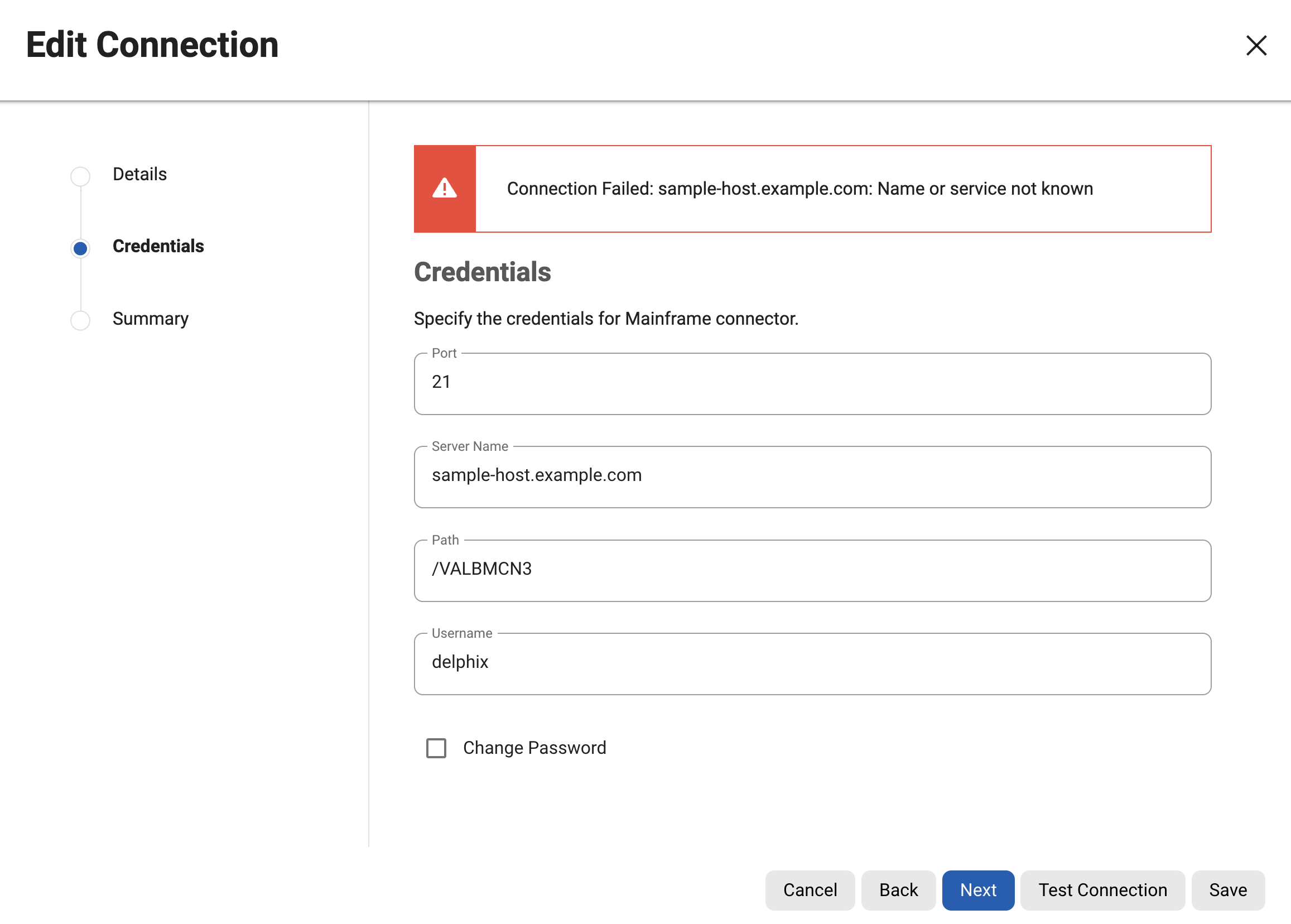Click the Connection Failed error message
The width and height of the screenshot is (1291, 924).
tap(799, 189)
